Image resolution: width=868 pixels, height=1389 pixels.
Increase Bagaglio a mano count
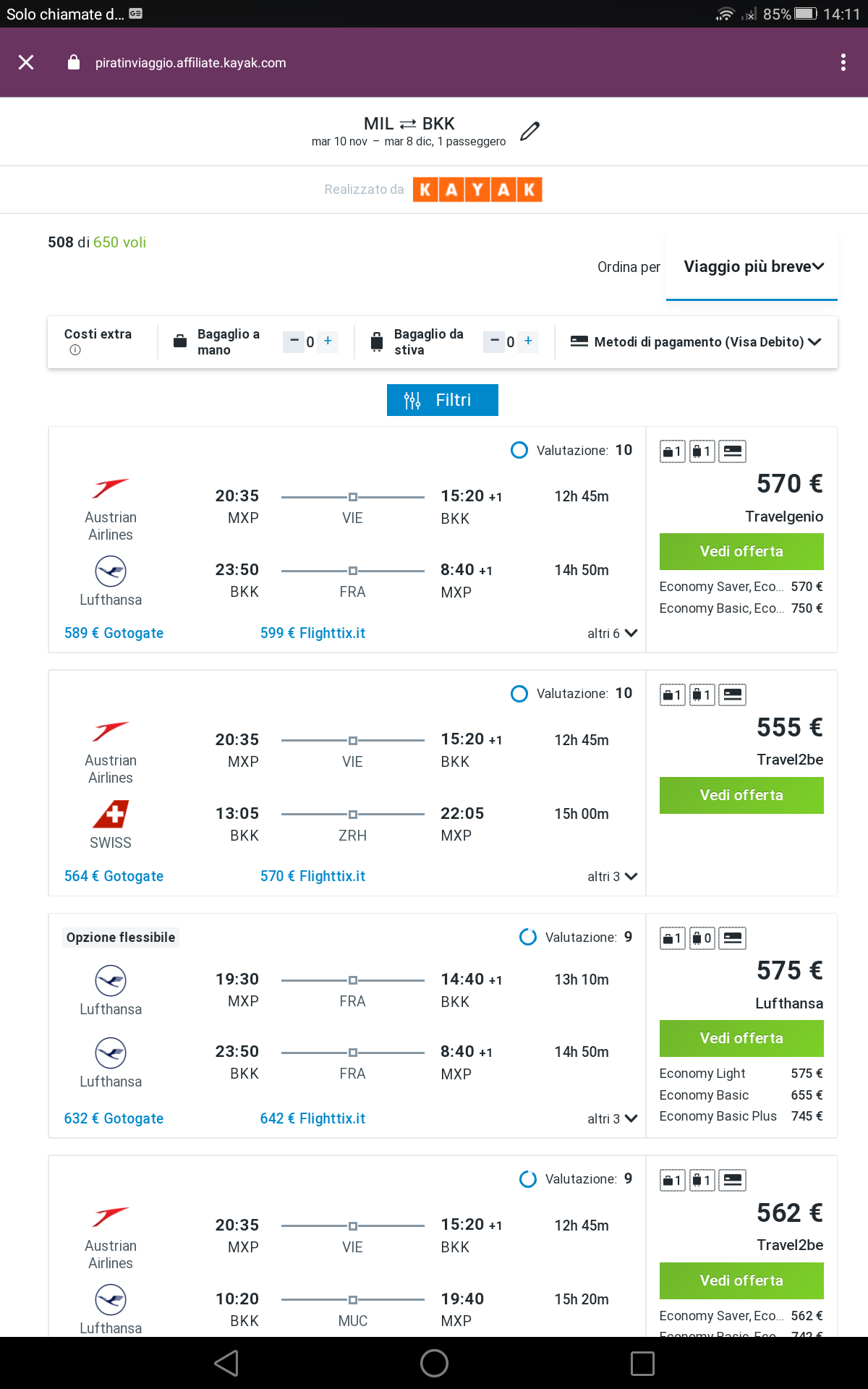tap(328, 341)
